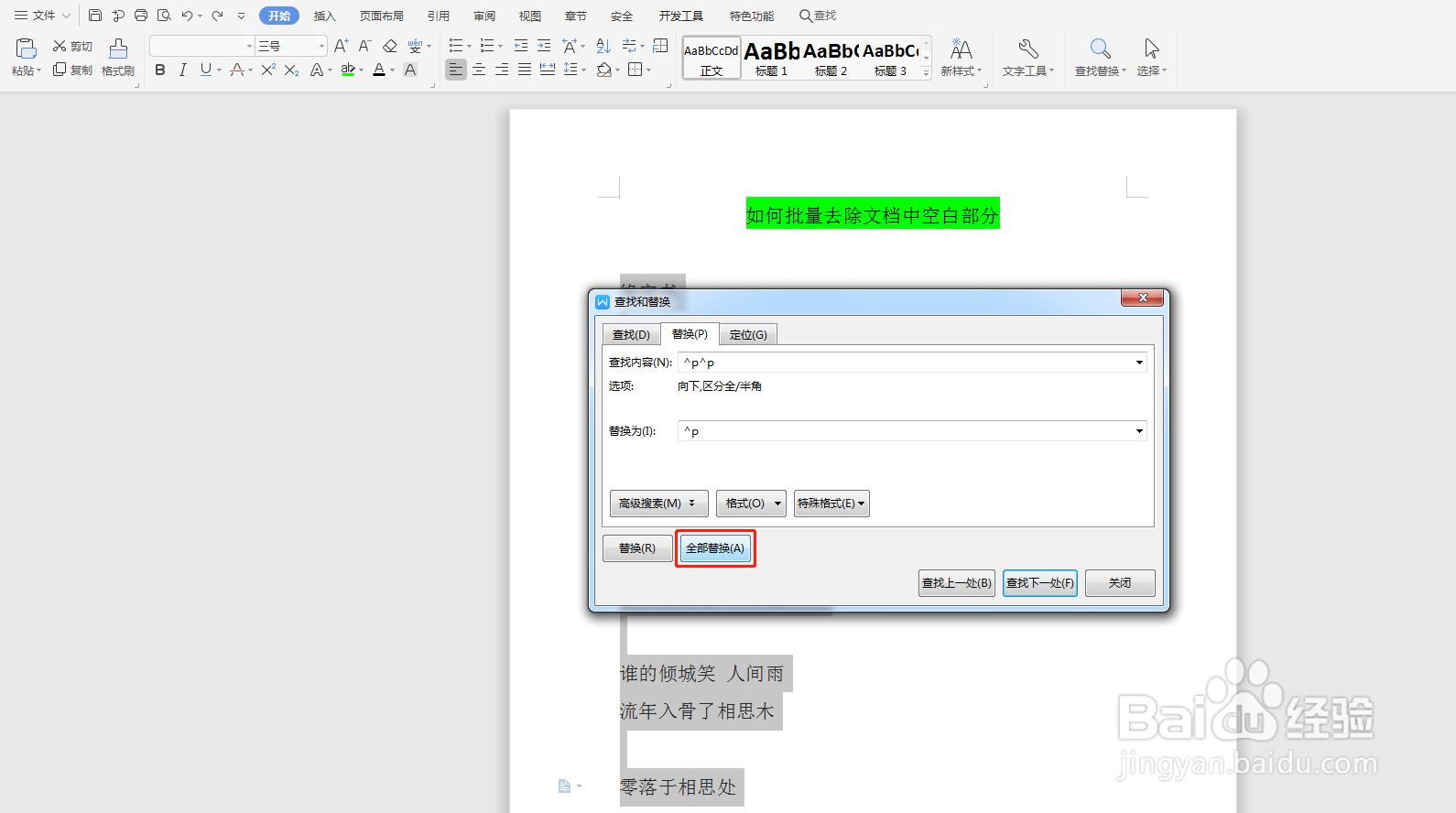Click Decrease Indent icon
The height and width of the screenshot is (813, 1456).
click(x=520, y=46)
